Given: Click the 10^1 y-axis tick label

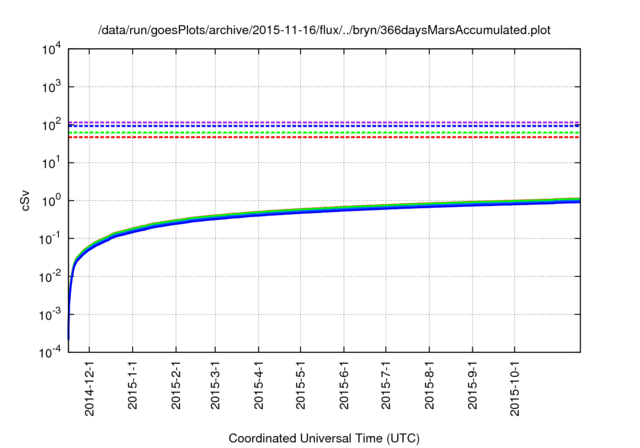Looking at the screenshot, I should tap(51, 163).
